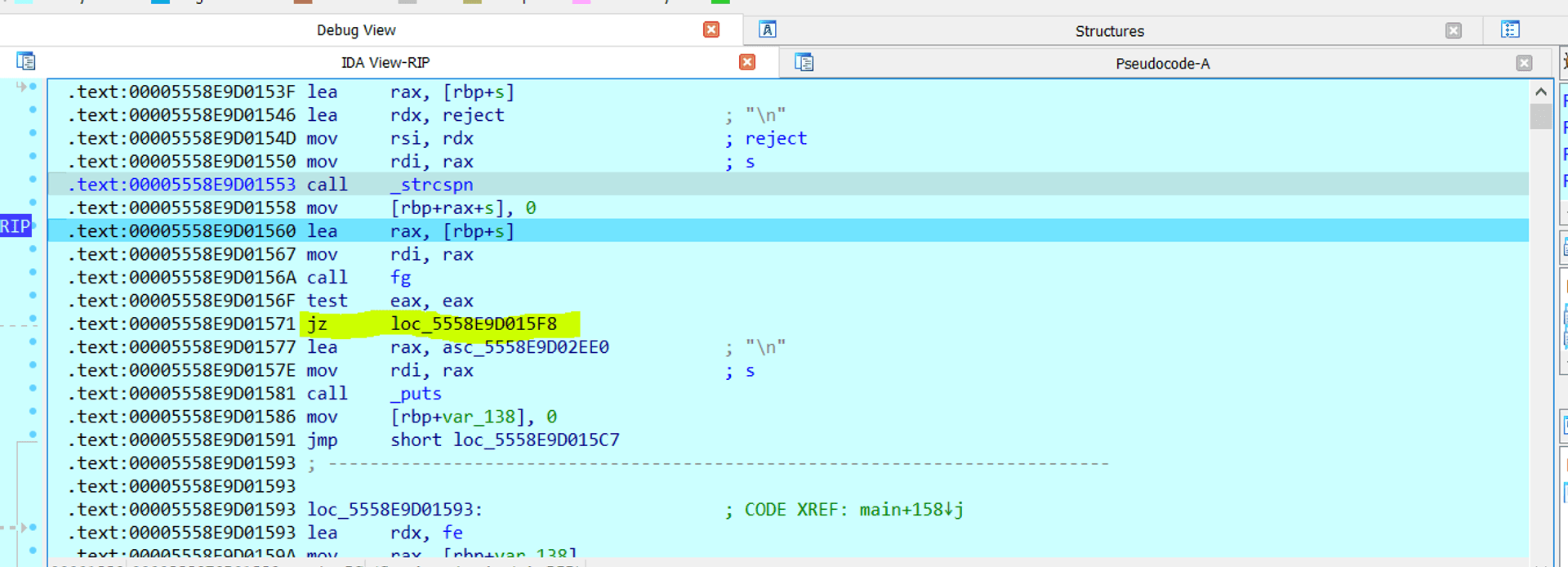The image size is (1568, 567).
Task: Switch to the Debug View tab
Action: (x=356, y=30)
